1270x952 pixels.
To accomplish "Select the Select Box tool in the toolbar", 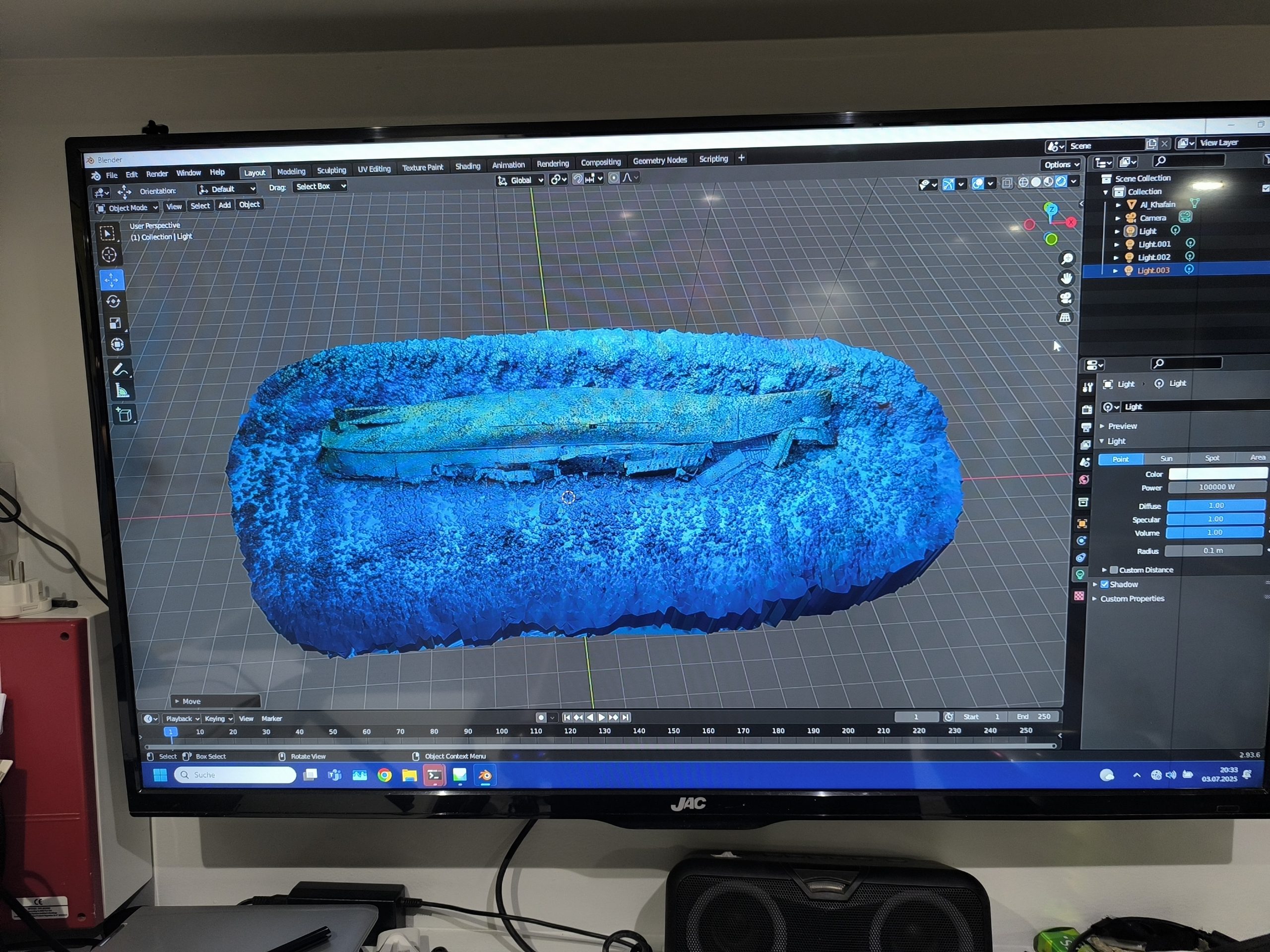I will pos(107,234).
